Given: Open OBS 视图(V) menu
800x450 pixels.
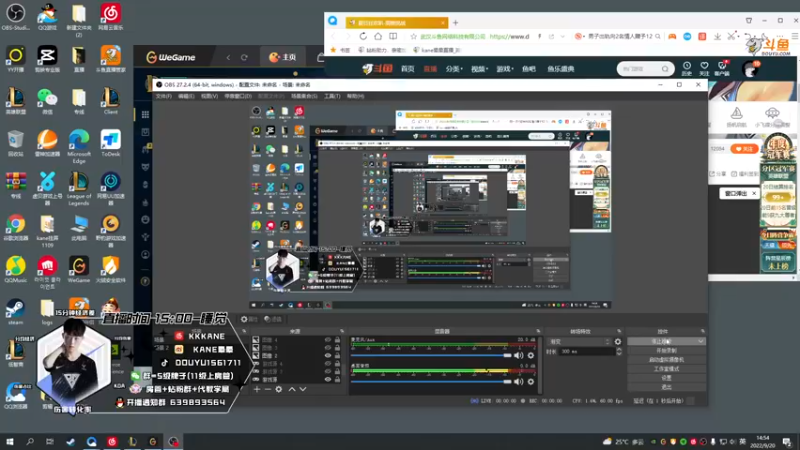Looking at the screenshot, I should (x=209, y=96).
